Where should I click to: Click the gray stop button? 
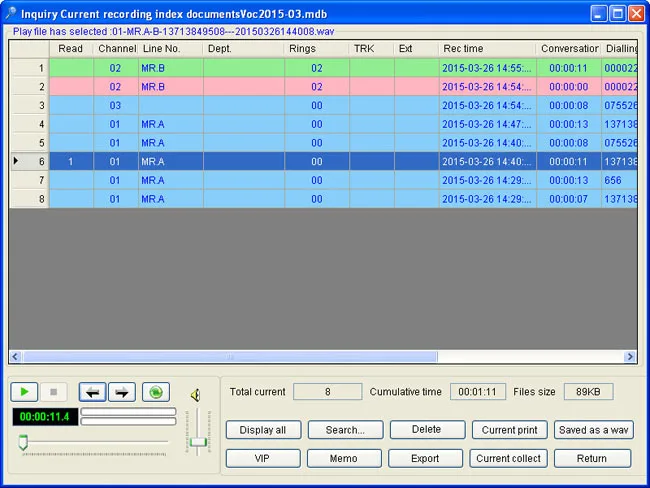coord(53,392)
